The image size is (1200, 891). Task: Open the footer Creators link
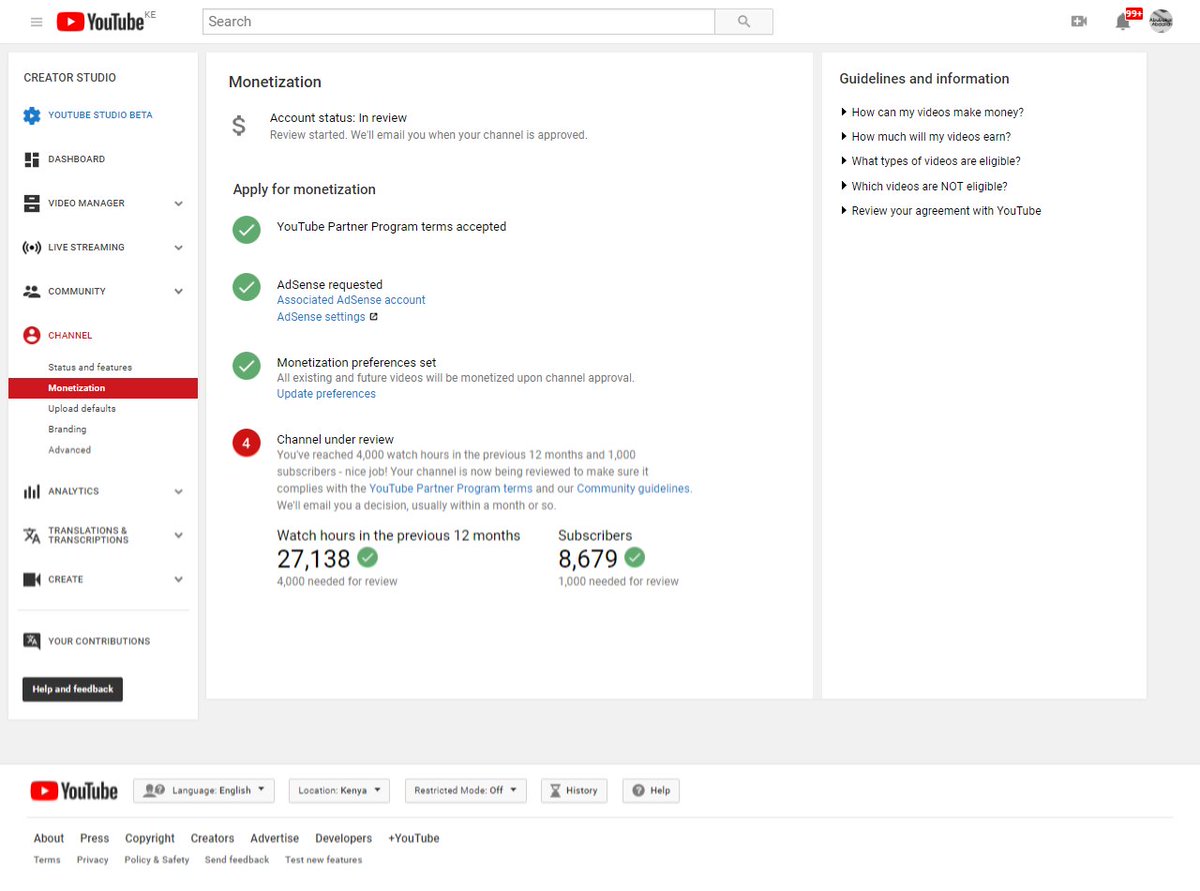pyautogui.click(x=212, y=838)
